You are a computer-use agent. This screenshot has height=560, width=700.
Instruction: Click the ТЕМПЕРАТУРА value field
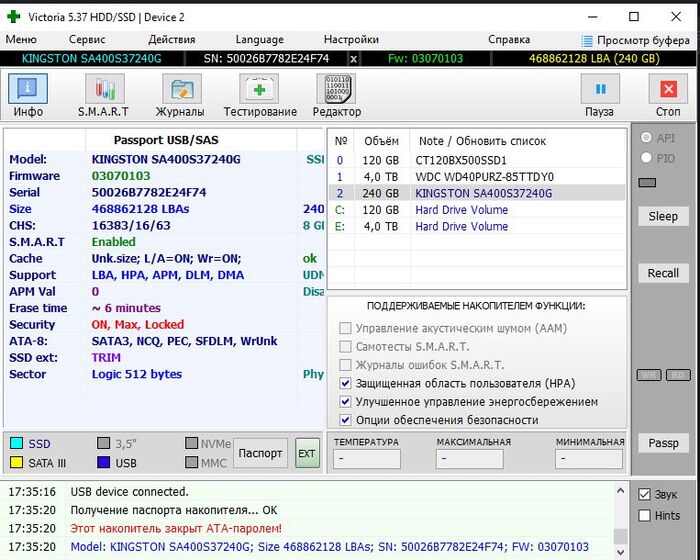[x=367, y=459]
